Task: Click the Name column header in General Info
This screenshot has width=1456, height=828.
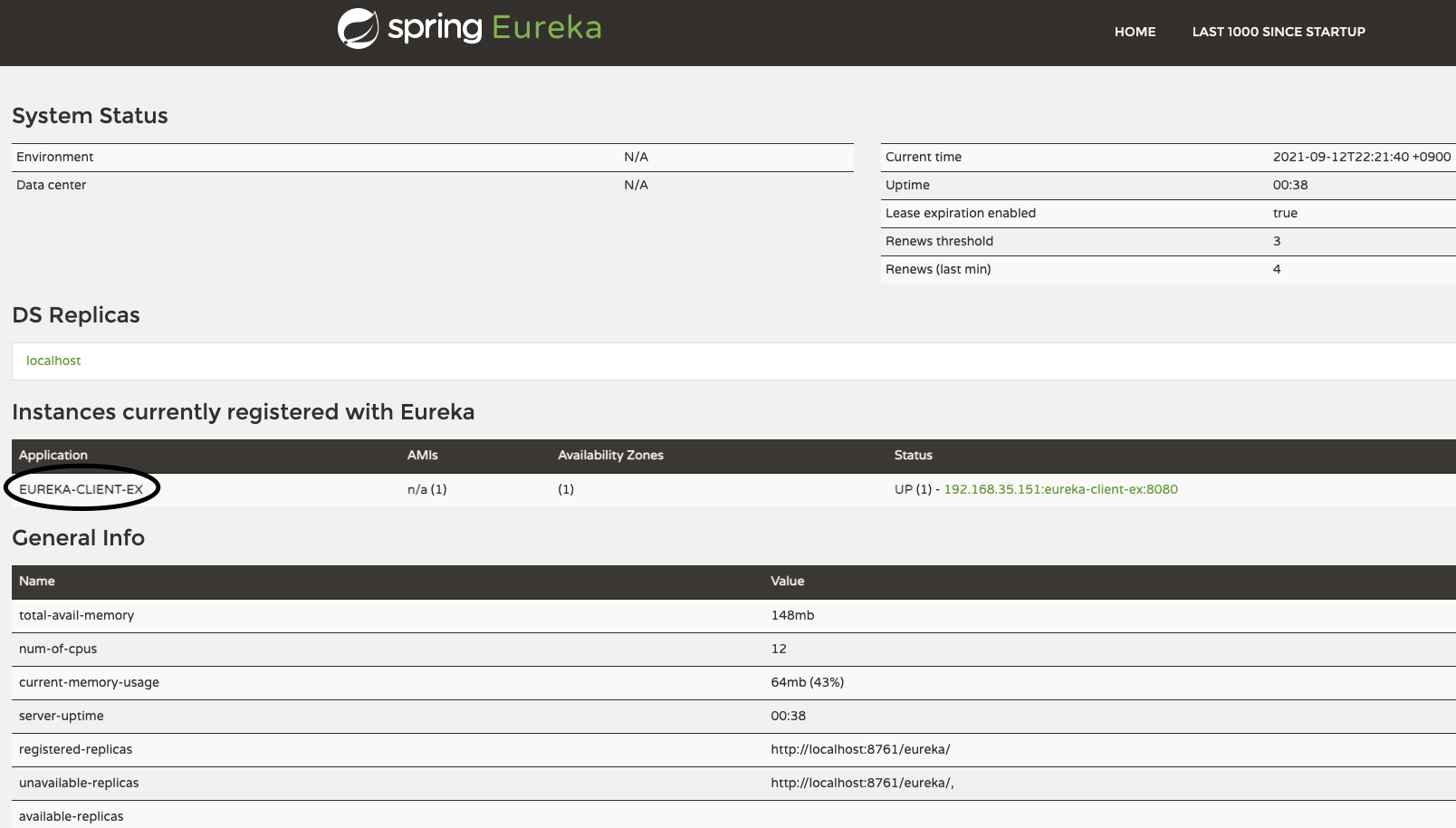Action: (x=37, y=582)
